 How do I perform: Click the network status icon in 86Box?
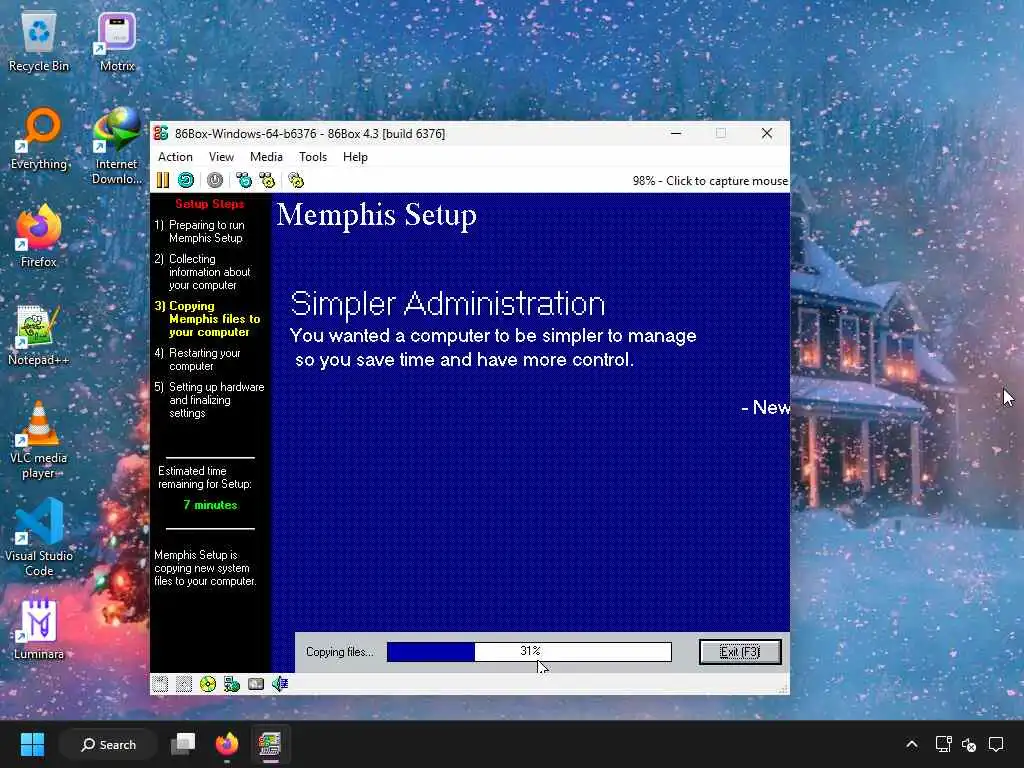[x=232, y=684]
